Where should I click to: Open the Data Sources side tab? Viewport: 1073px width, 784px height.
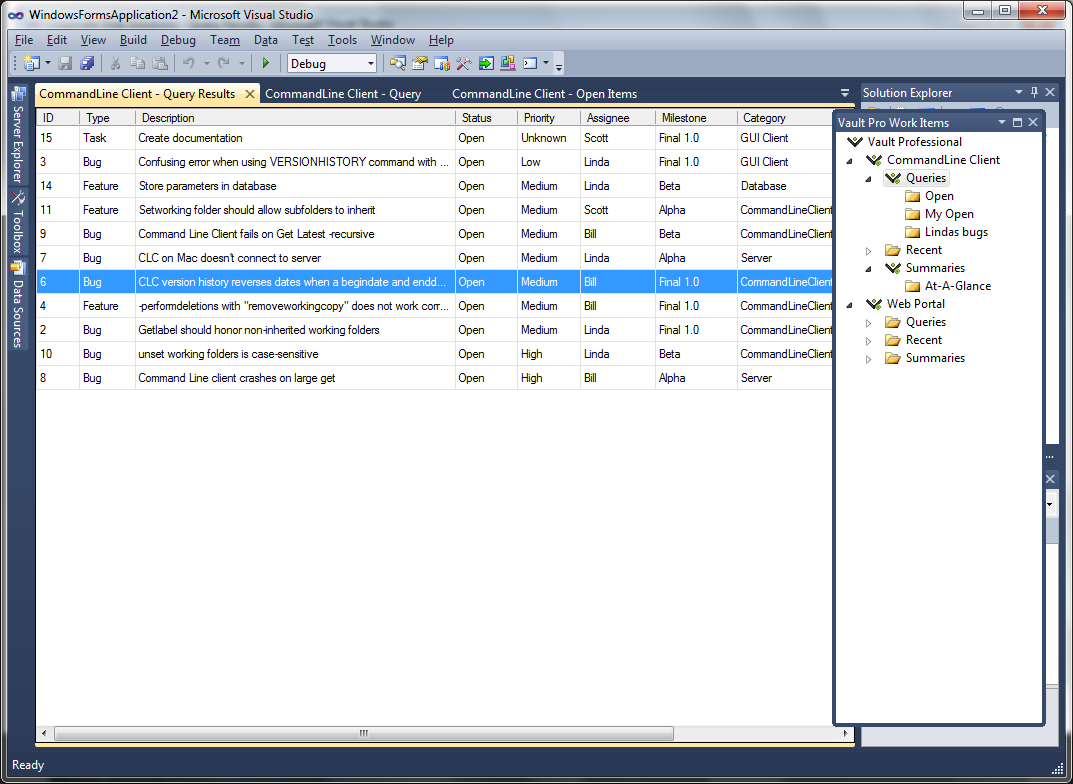click(17, 304)
